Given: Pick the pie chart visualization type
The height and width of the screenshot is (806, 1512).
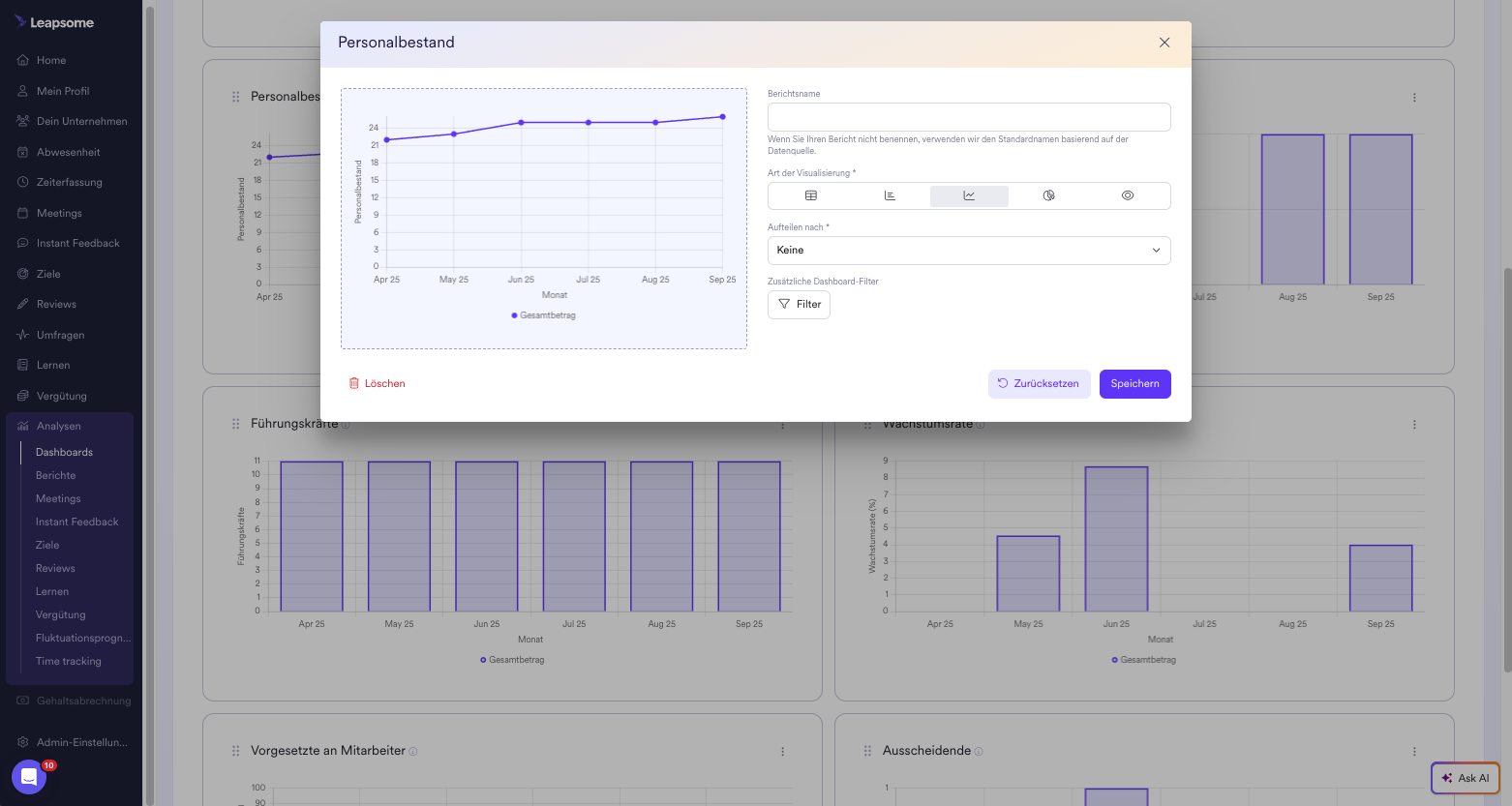Looking at the screenshot, I should tap(1048, 195).
